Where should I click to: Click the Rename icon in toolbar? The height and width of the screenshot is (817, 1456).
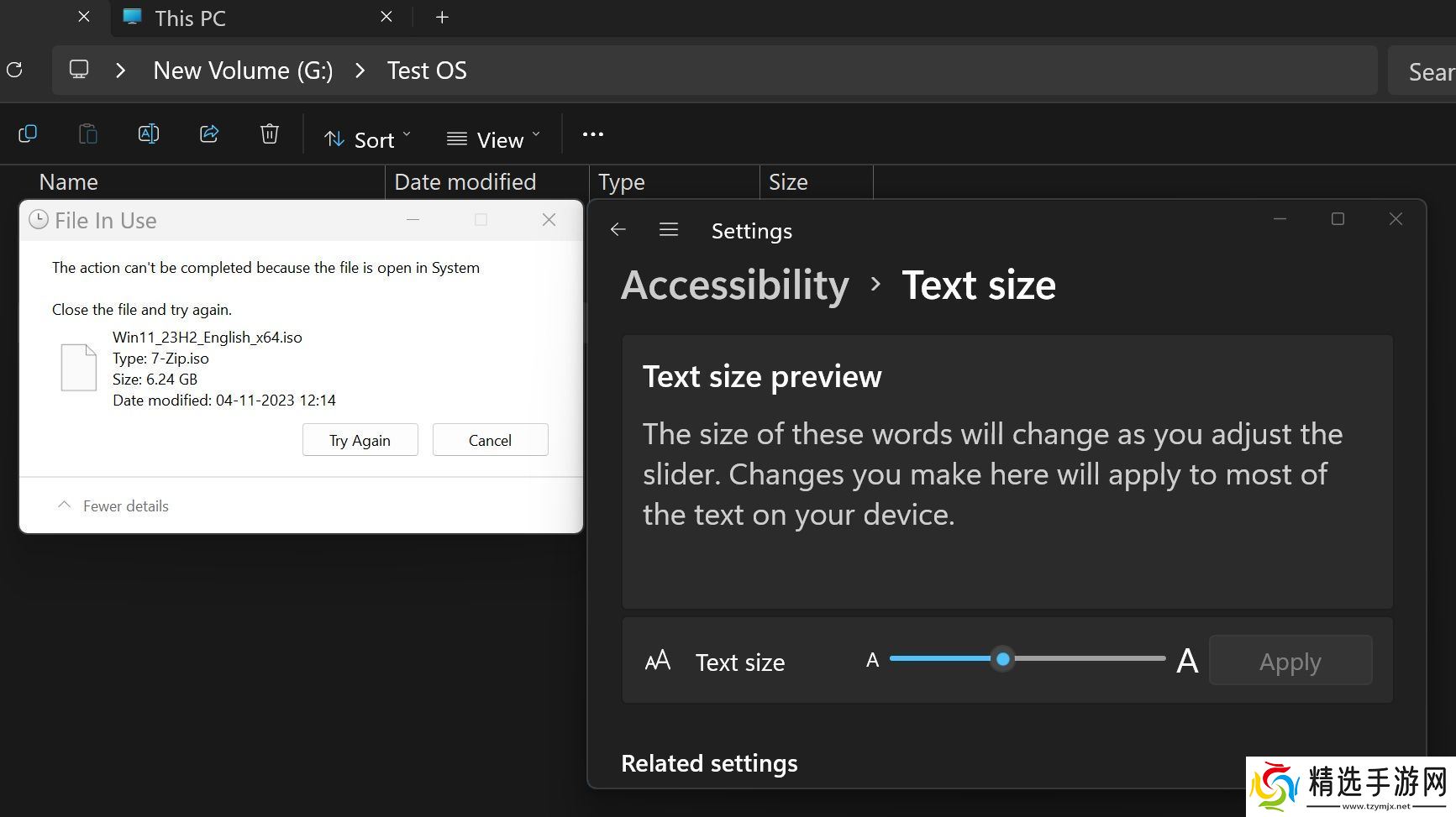click(149, 134)
